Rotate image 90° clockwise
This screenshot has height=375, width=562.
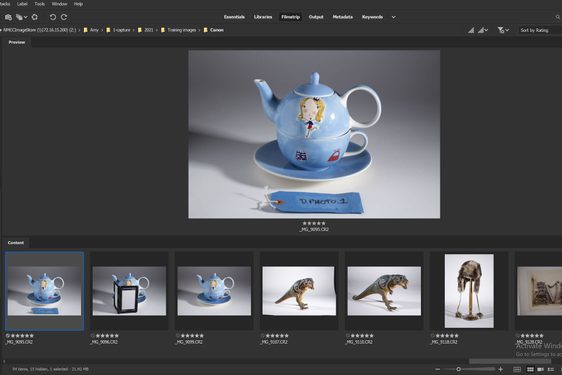pyautogui.click(x=64, y=17)
